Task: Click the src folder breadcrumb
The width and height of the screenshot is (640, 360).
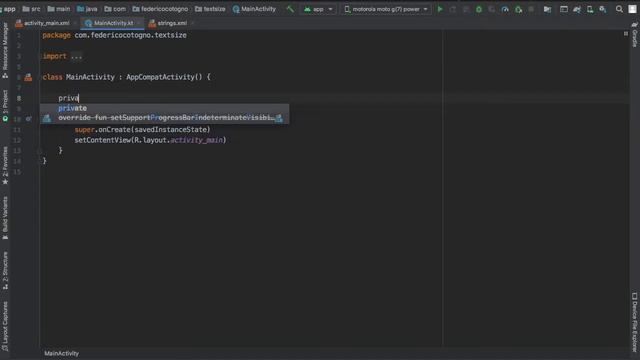Action: click(x=31, y=9)
